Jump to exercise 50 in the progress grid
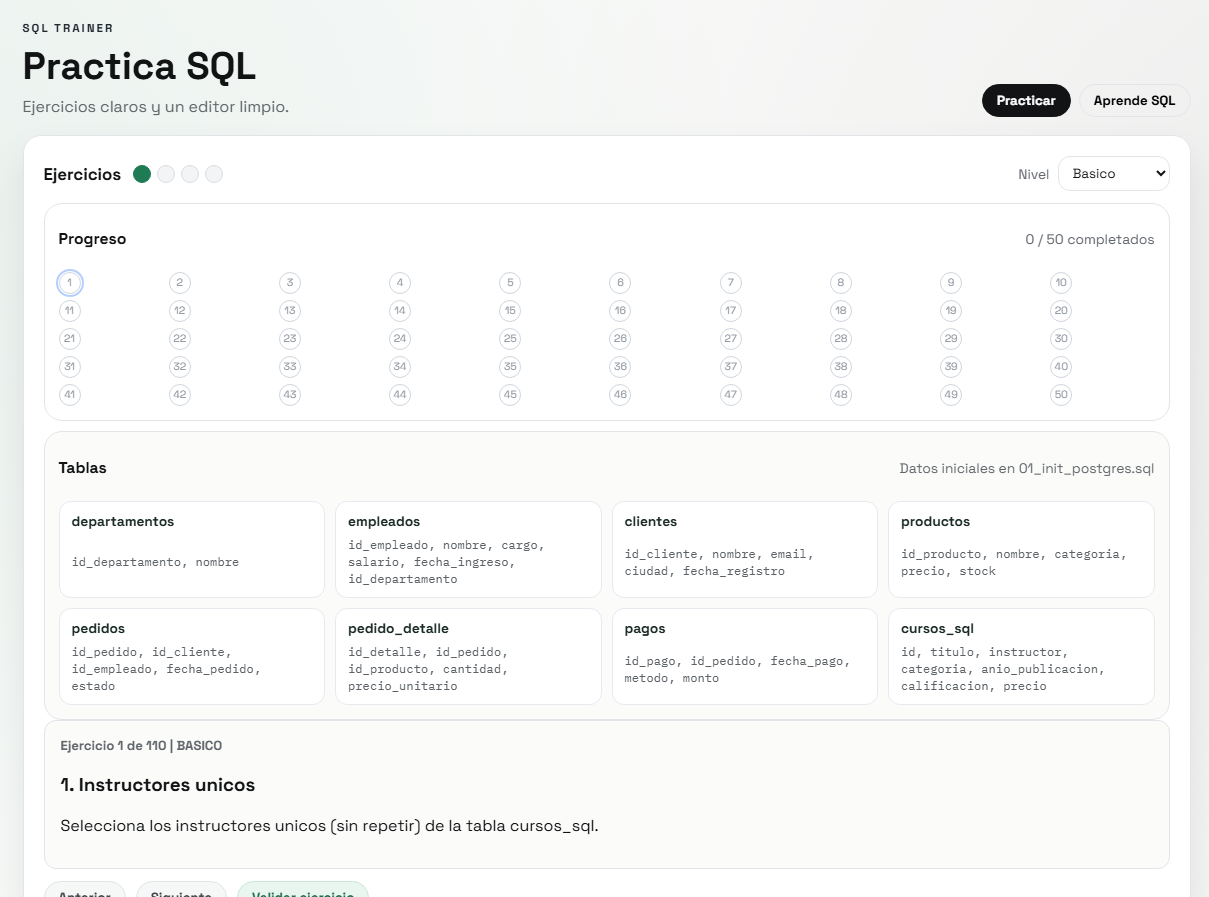This screenshot has width=1209, height=897. pyautogui.click(x=1061, y=394)
